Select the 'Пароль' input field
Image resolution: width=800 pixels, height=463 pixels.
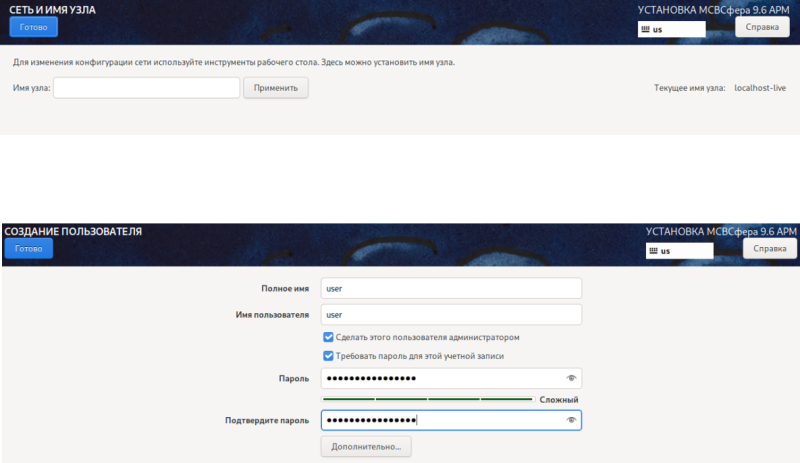440,378
